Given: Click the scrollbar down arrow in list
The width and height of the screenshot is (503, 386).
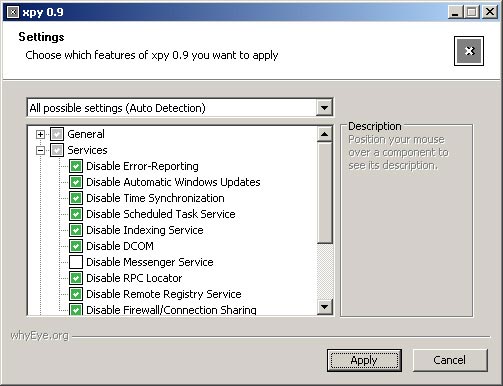Looking at the screenshot, I should (x=324, y=307).
